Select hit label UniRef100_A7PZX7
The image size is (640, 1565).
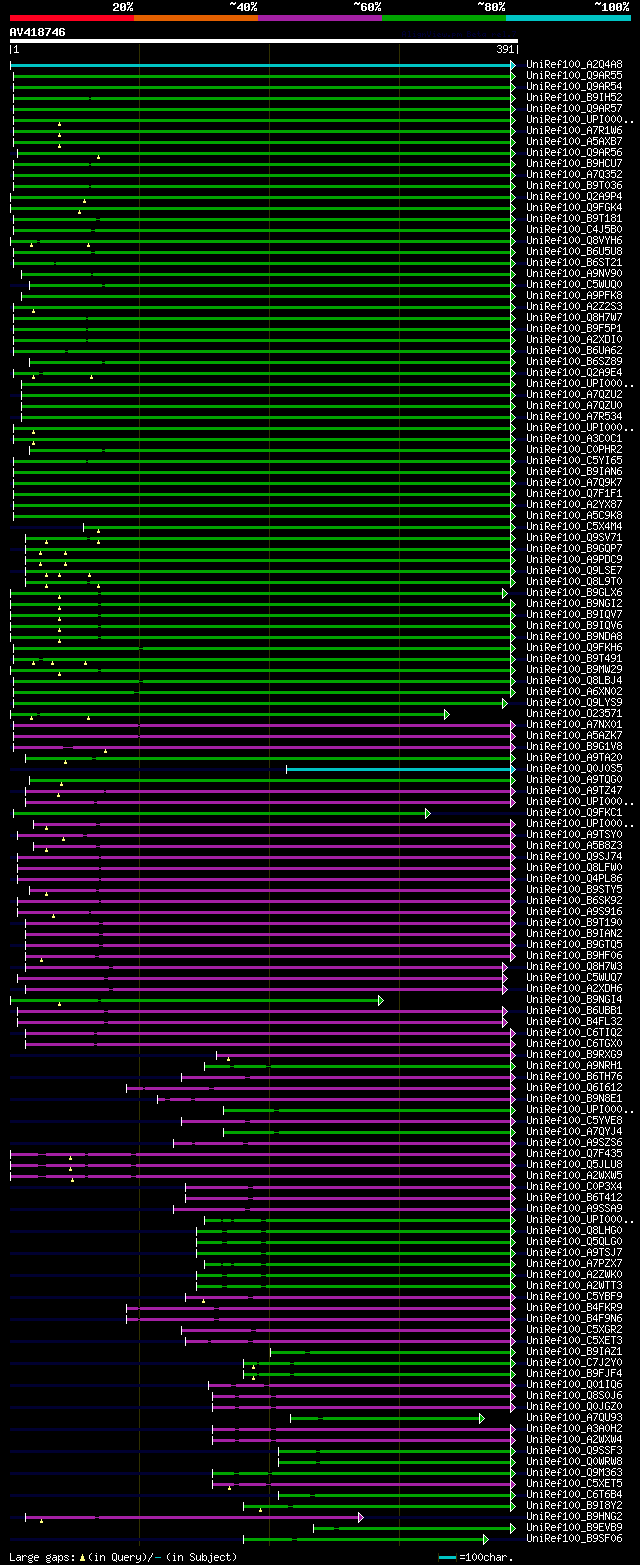tap(574, 1264)
